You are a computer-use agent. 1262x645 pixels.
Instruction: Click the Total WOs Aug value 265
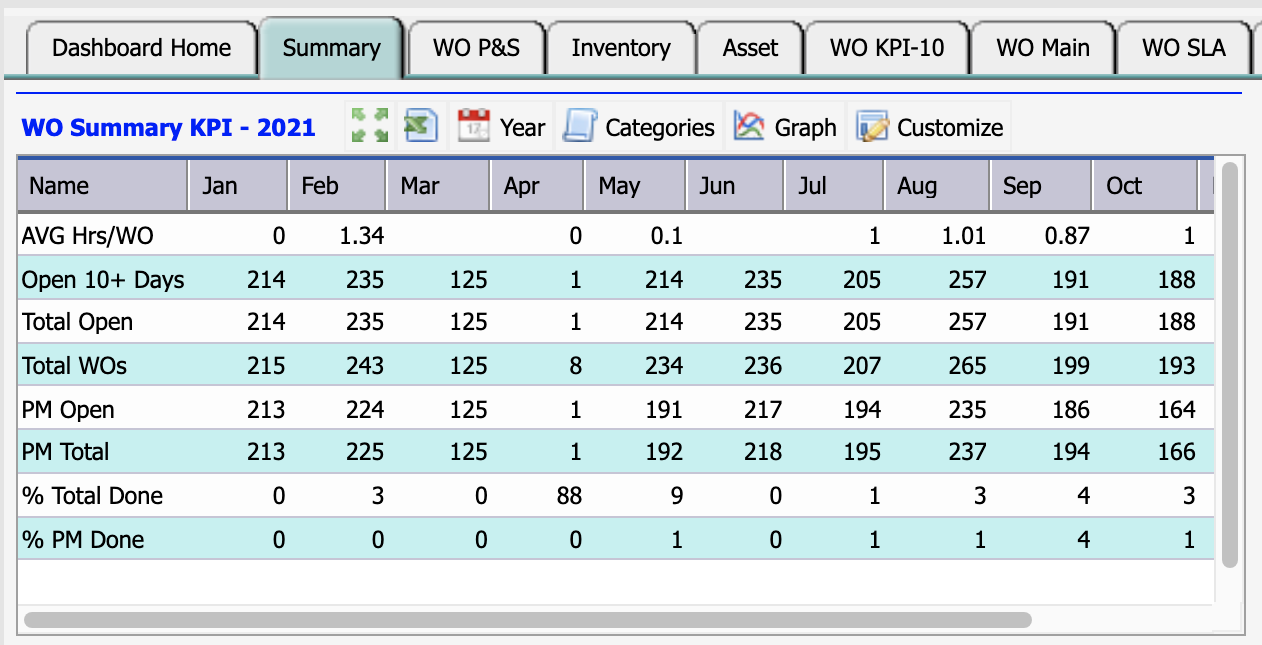pos(967,366)
